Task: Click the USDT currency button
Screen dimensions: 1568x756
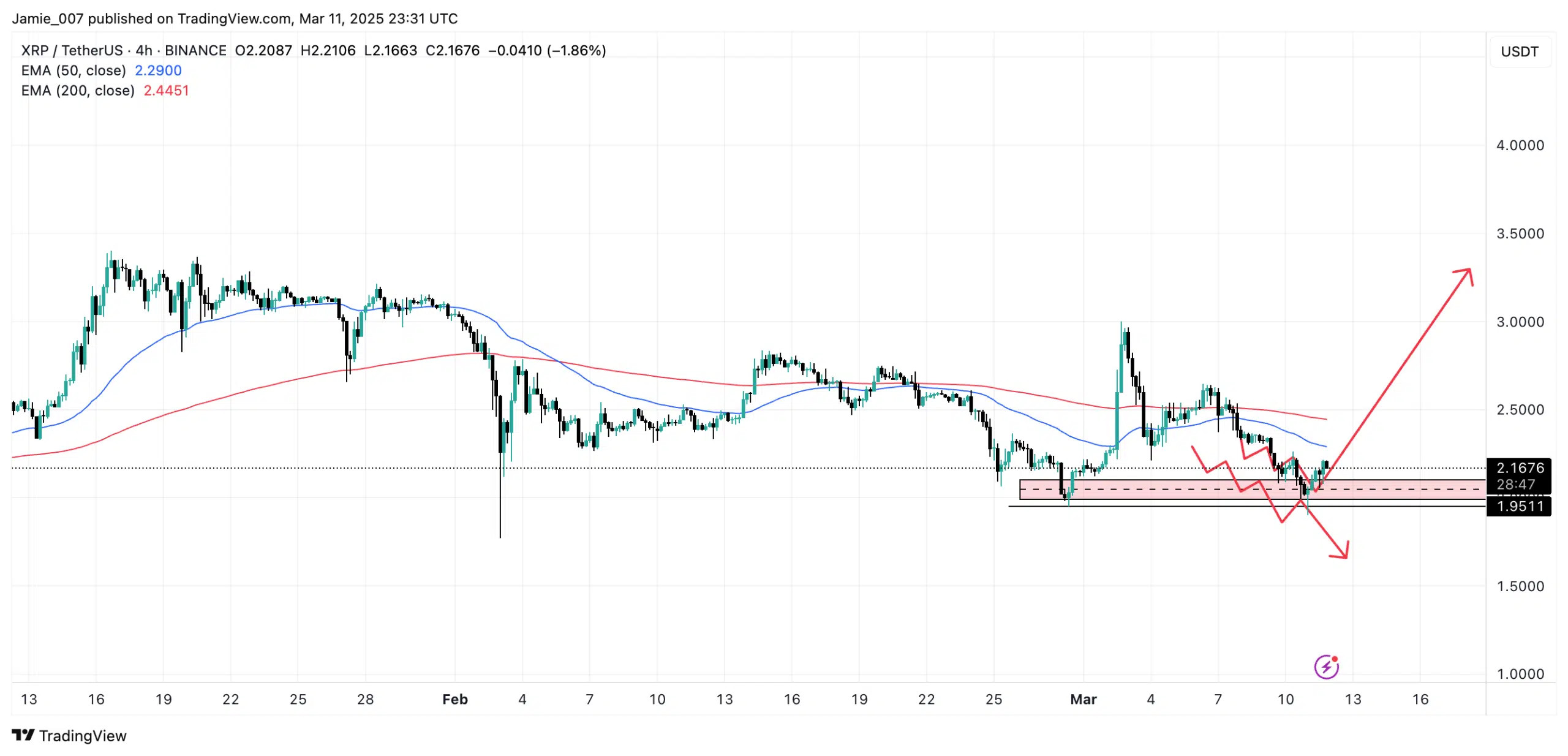Action: point(1519,51)
